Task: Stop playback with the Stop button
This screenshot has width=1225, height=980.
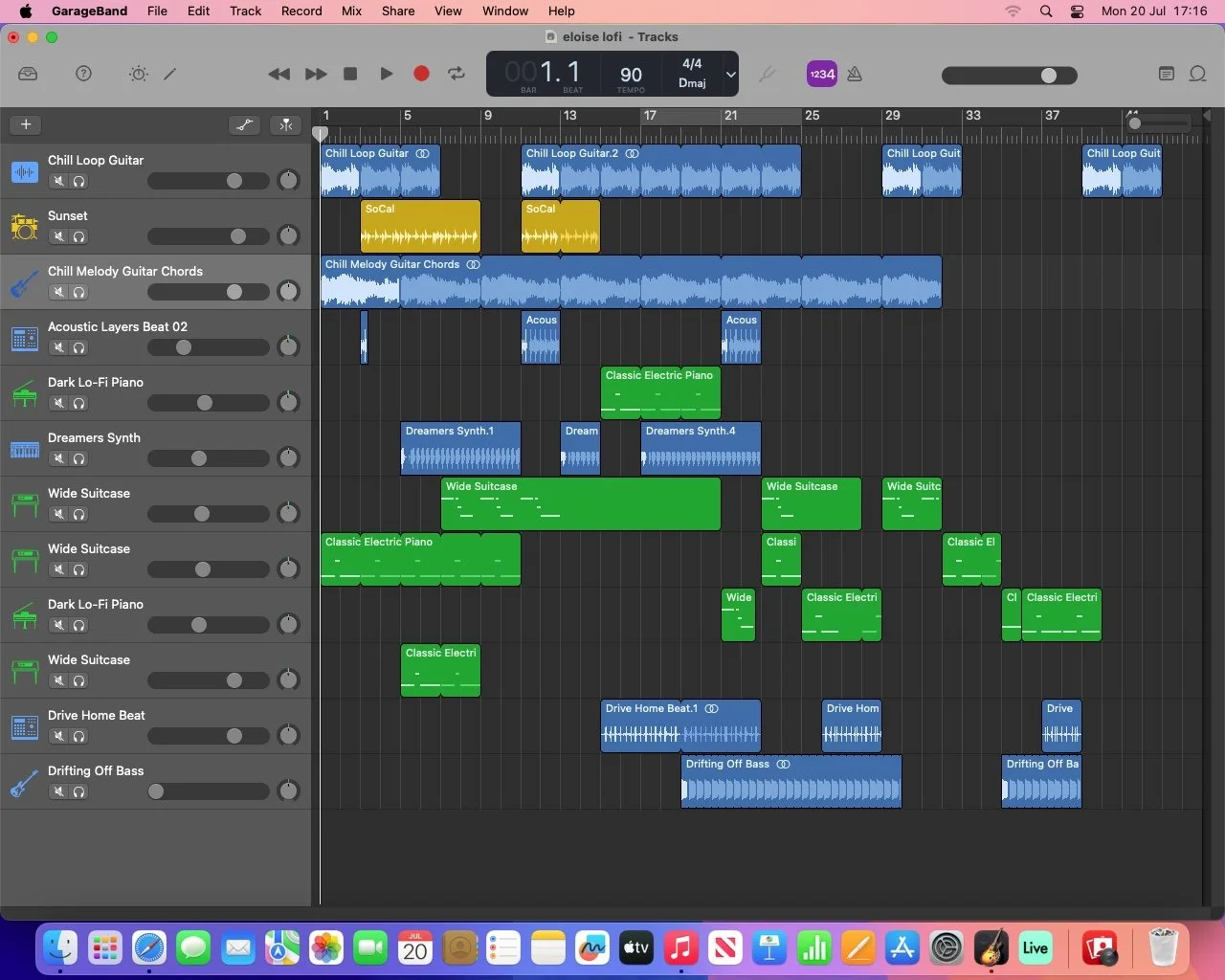Action: pyautogui.click(x=350, y=74)
